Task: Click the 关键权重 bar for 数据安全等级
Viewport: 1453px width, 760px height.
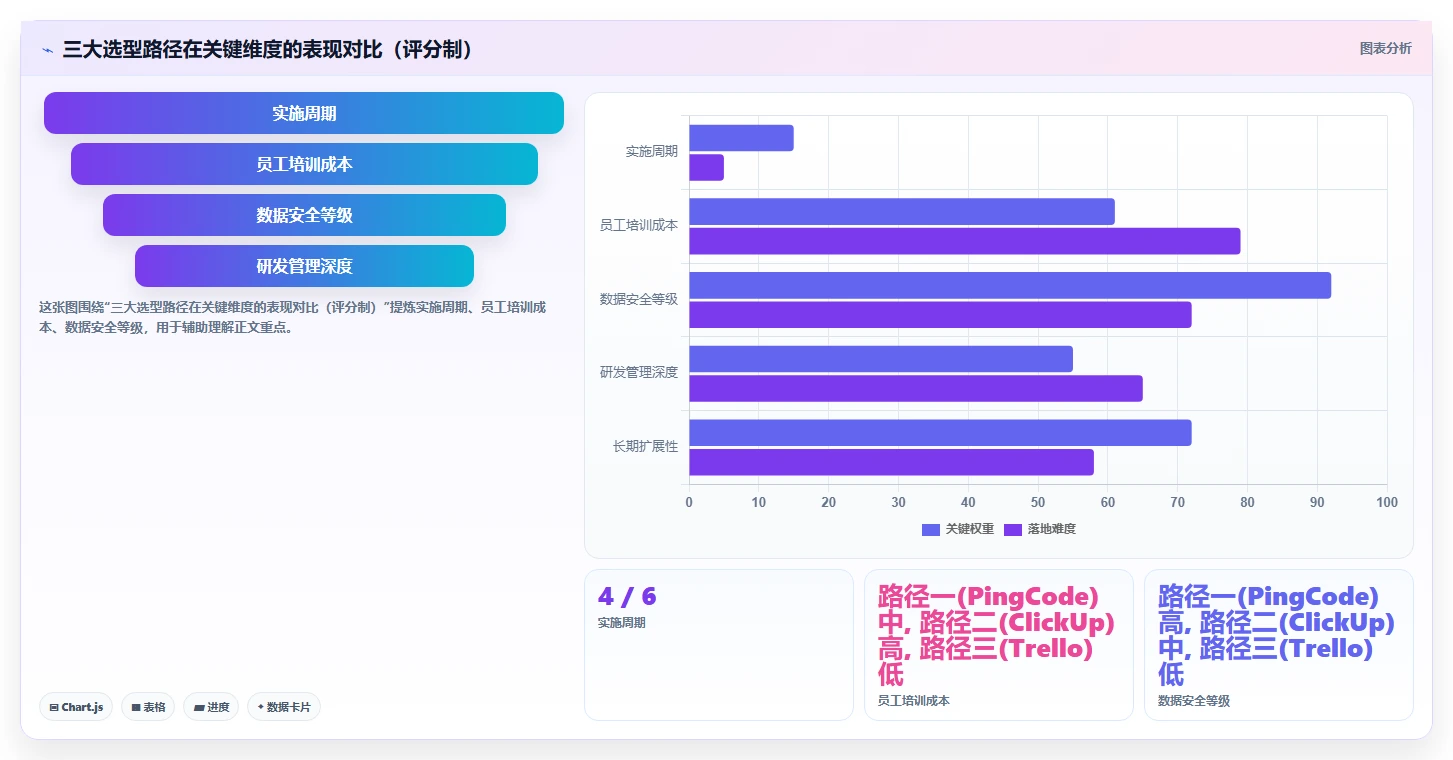Action: point(1010,285)
